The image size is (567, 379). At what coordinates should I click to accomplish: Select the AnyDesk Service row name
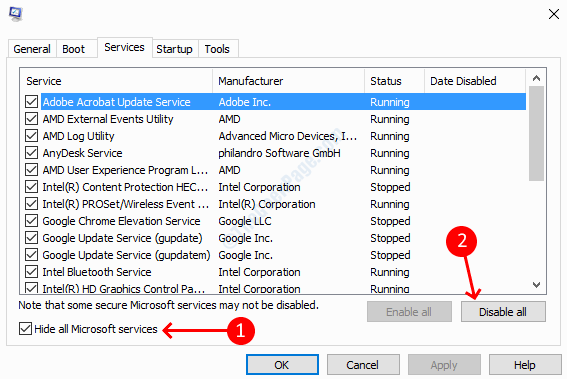[82, 153]
